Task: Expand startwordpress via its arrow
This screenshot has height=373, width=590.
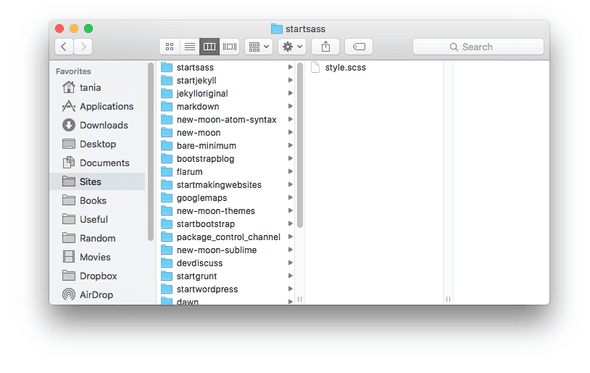Action: click(x=290, y=289)
